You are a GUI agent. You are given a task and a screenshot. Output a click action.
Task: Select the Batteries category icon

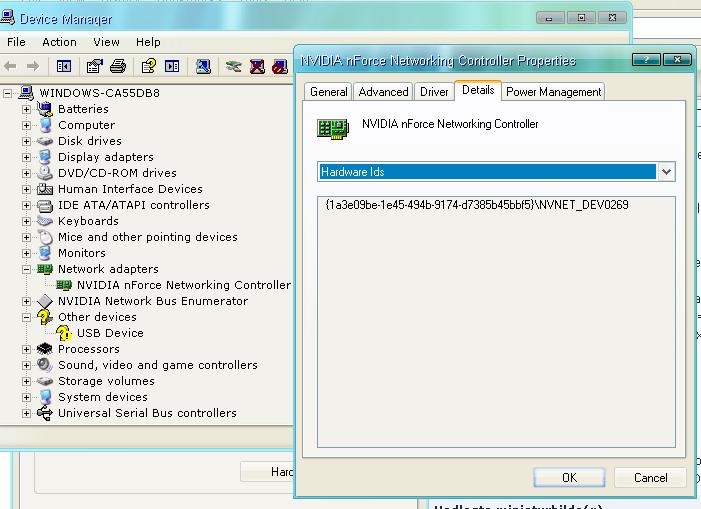point(45,109)
